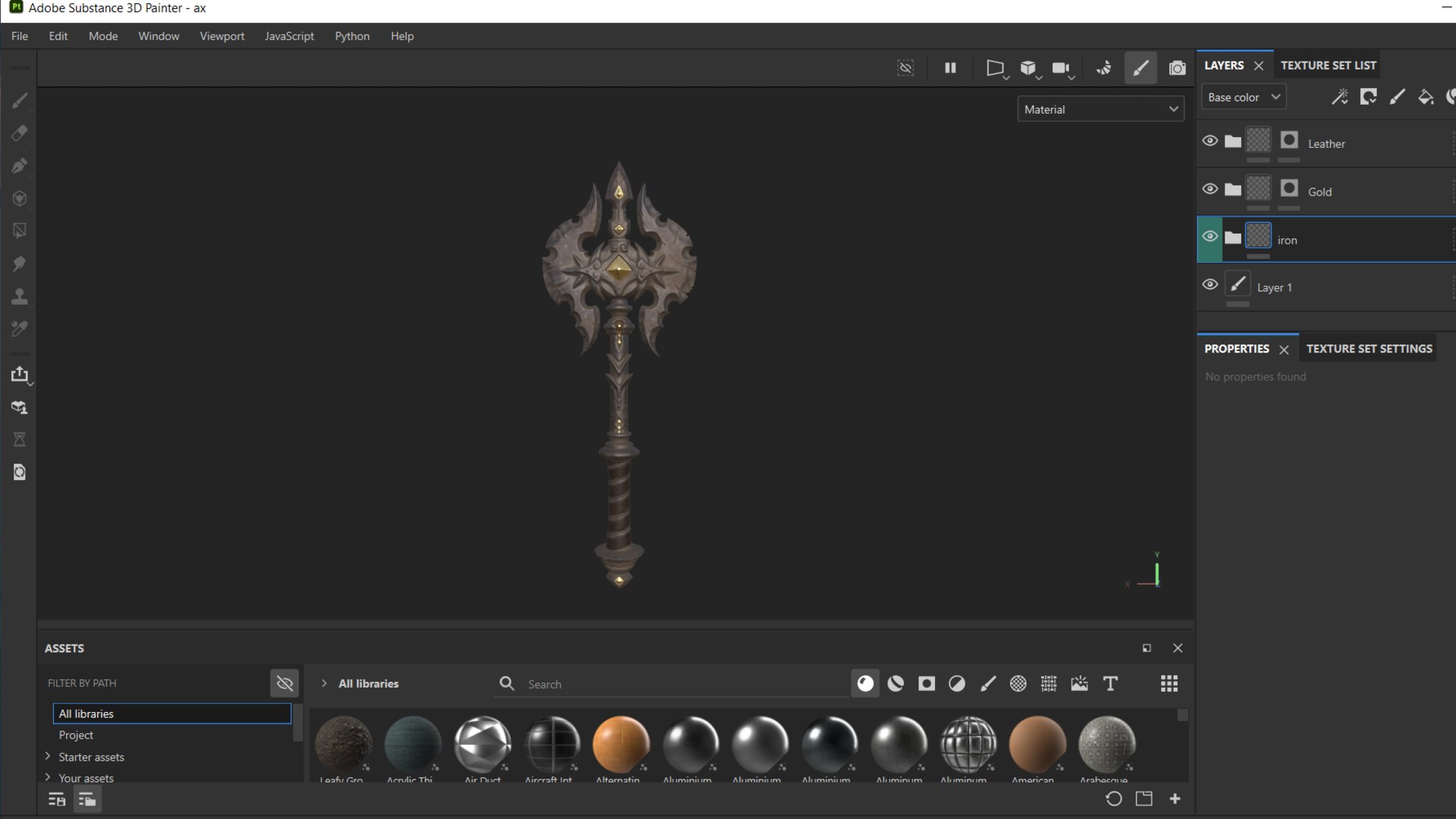Viewport: 1456px width, 819px height.
Task: Hide the iron layer
Action: point(1210,237)
